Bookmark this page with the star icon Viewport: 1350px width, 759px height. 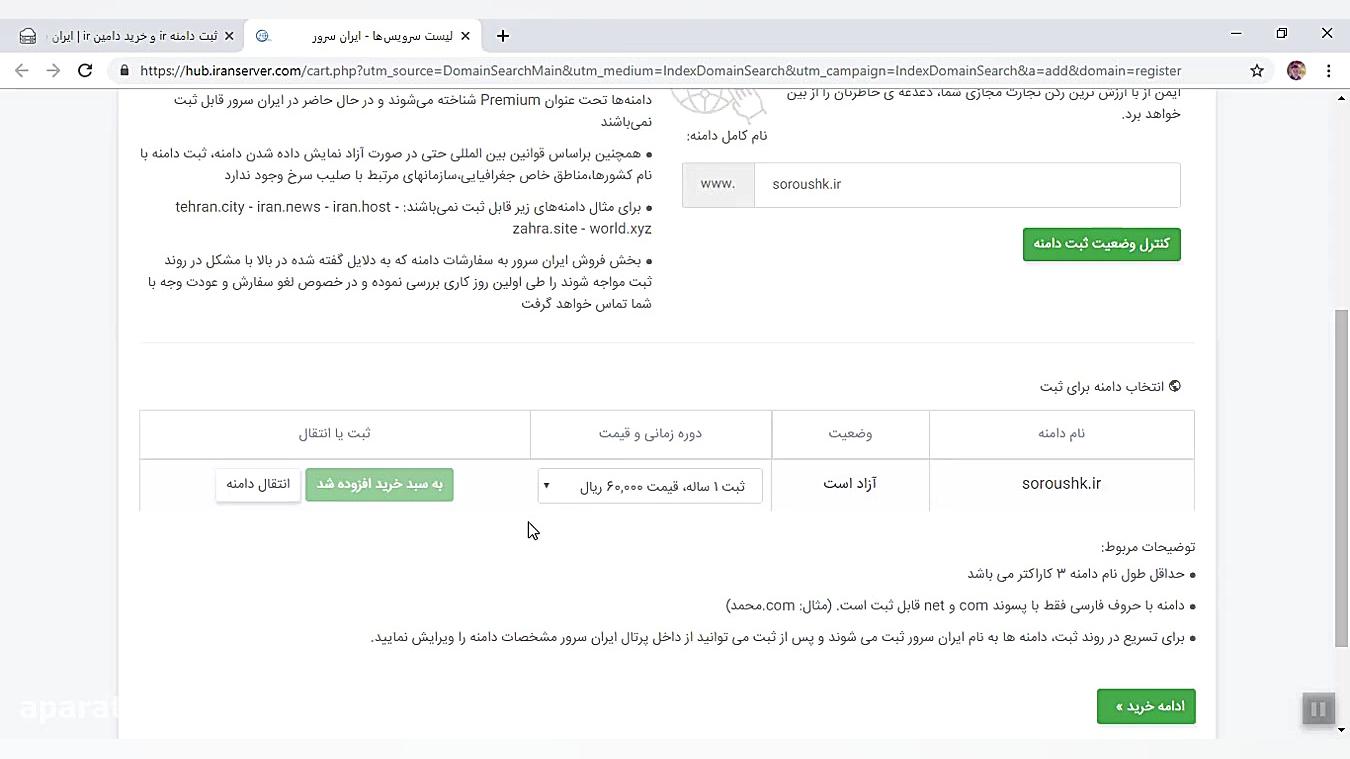tap(1255, 71)
